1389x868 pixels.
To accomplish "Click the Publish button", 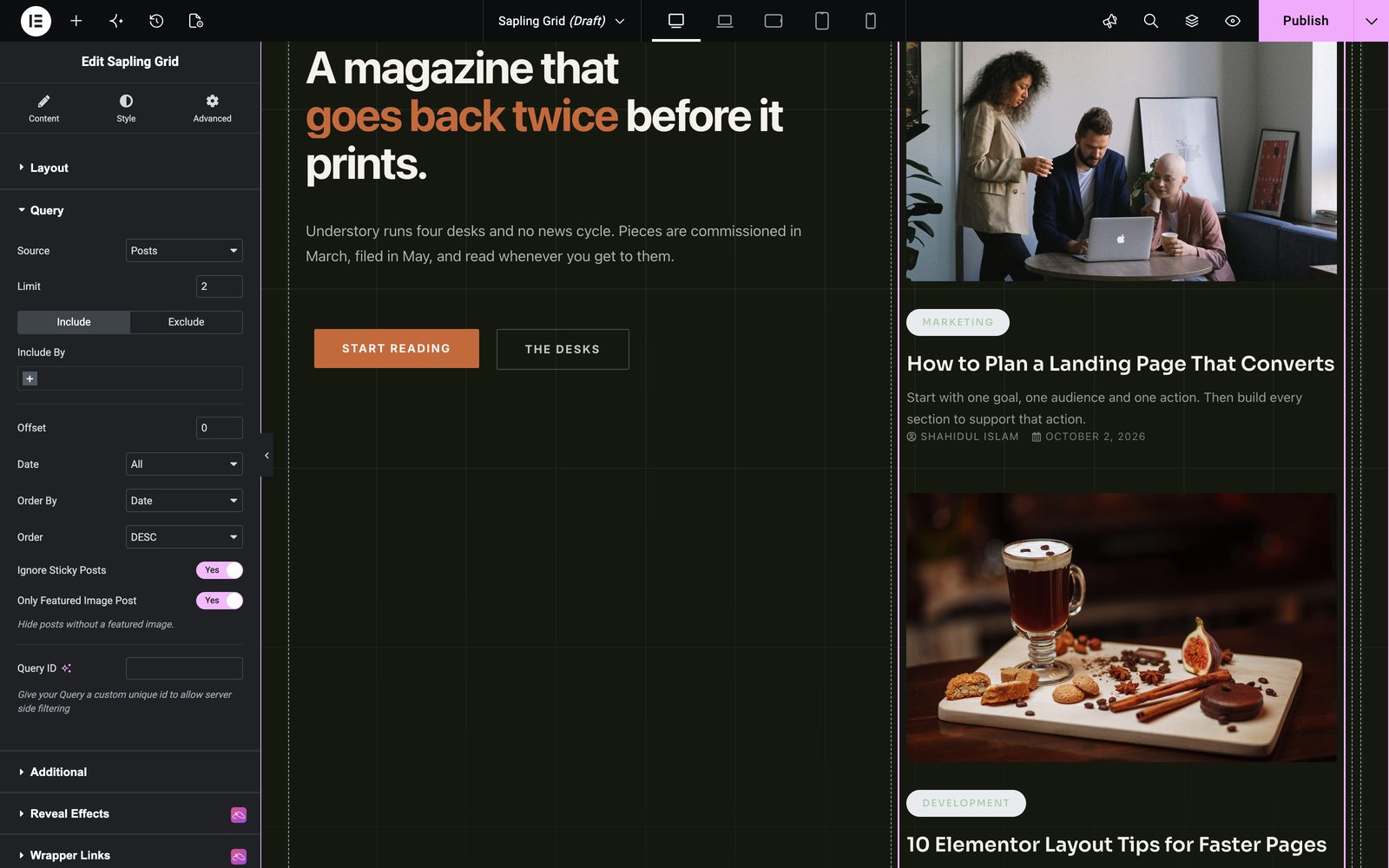I will point(1306,21).
